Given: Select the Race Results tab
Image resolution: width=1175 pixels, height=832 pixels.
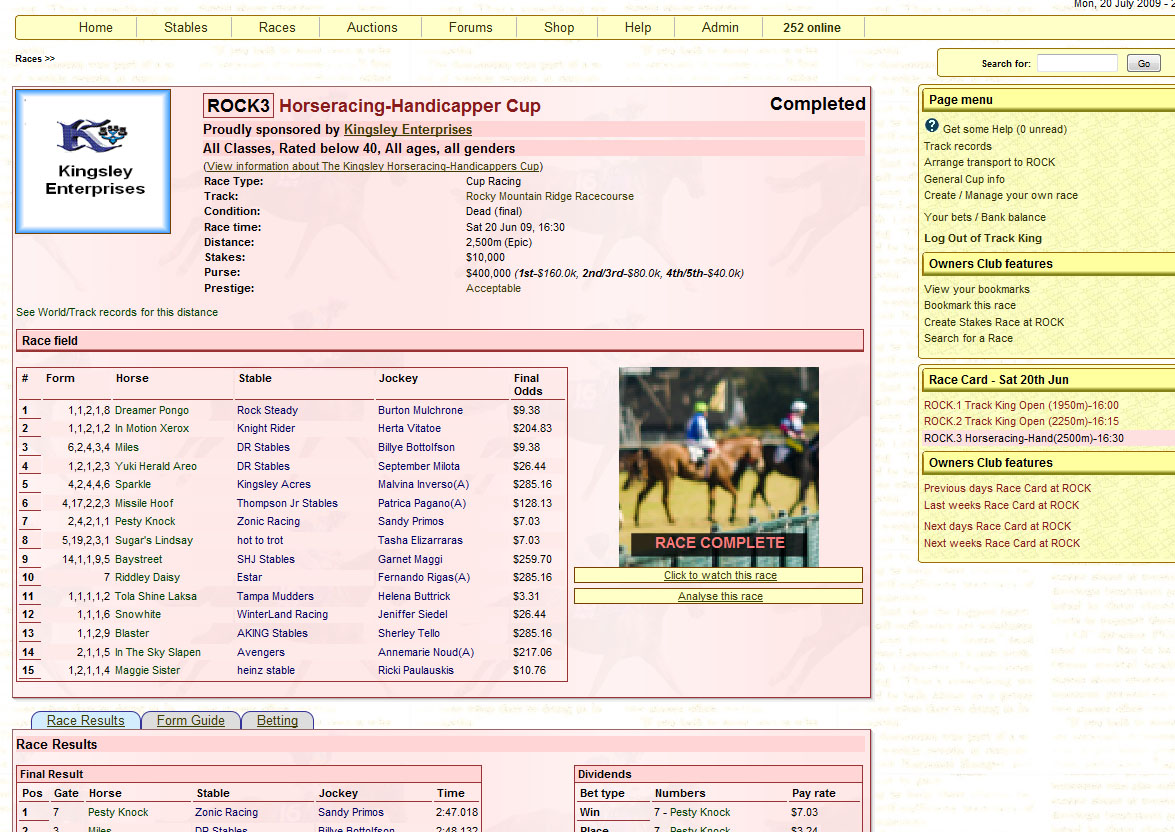Looking at the screenshot, I should tap(86, 720).
